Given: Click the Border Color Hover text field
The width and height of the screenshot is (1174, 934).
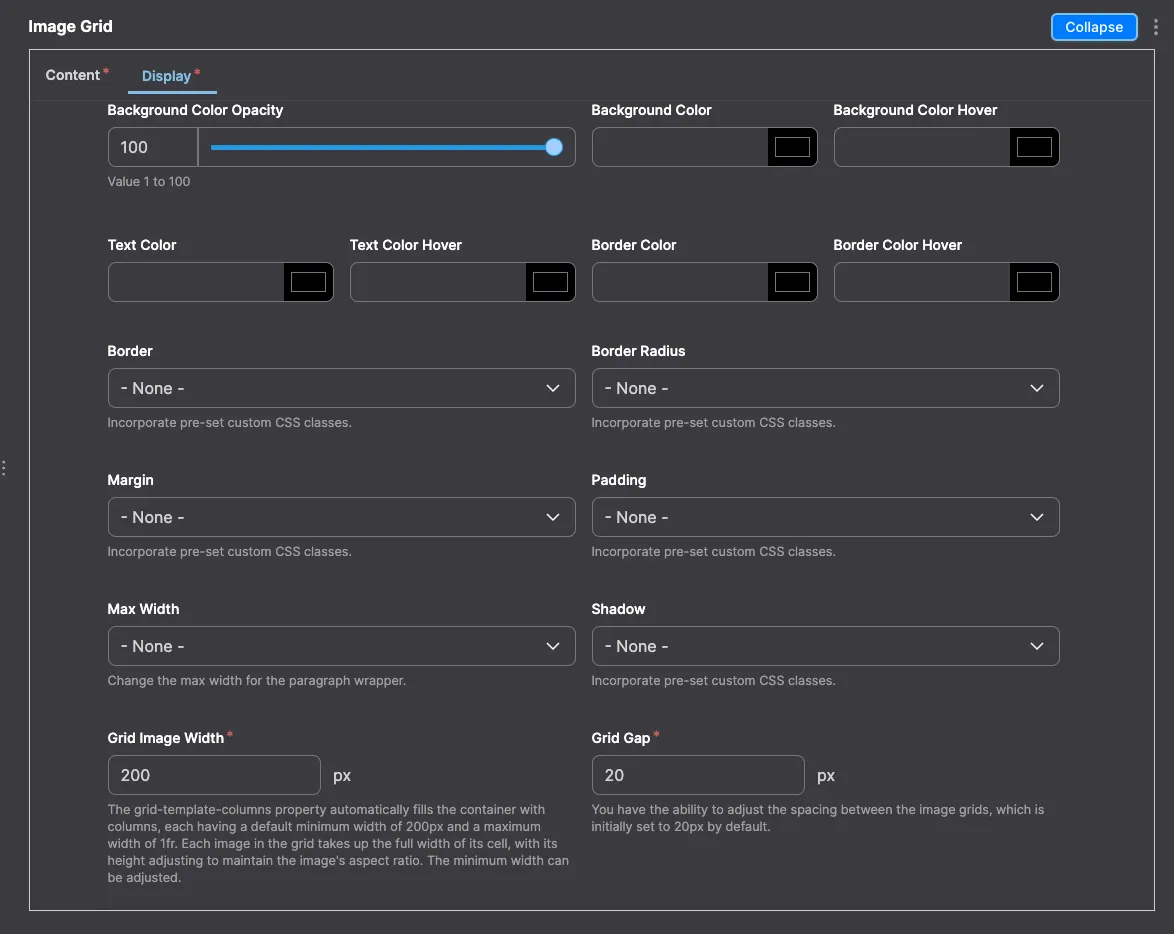Looking at the screenshot, I should point(922,282).
